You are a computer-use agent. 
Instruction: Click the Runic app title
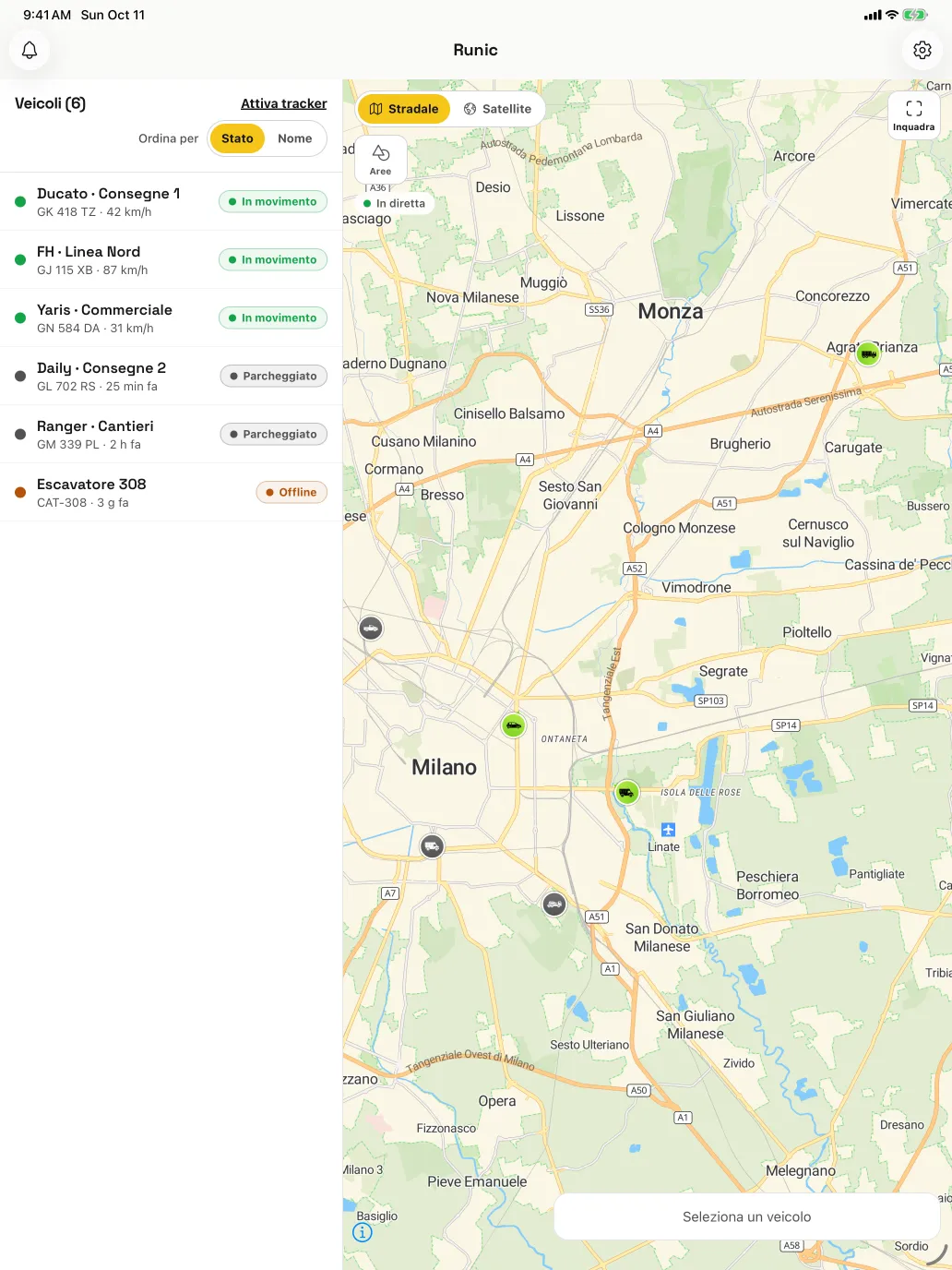pos(476,50)
